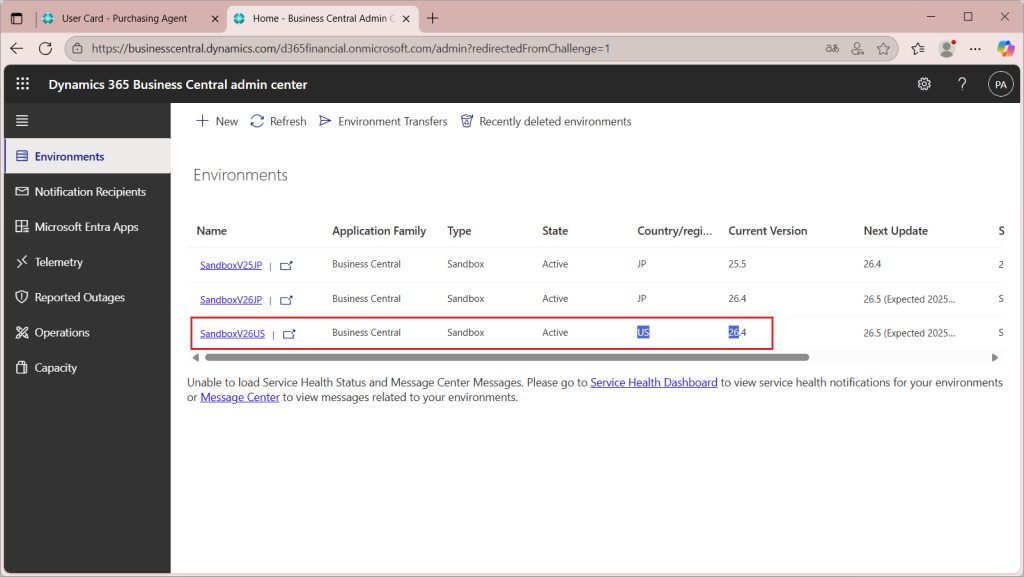Open the browser profile avatar
Screen dimensions: 1024x577
coord(946,48)
